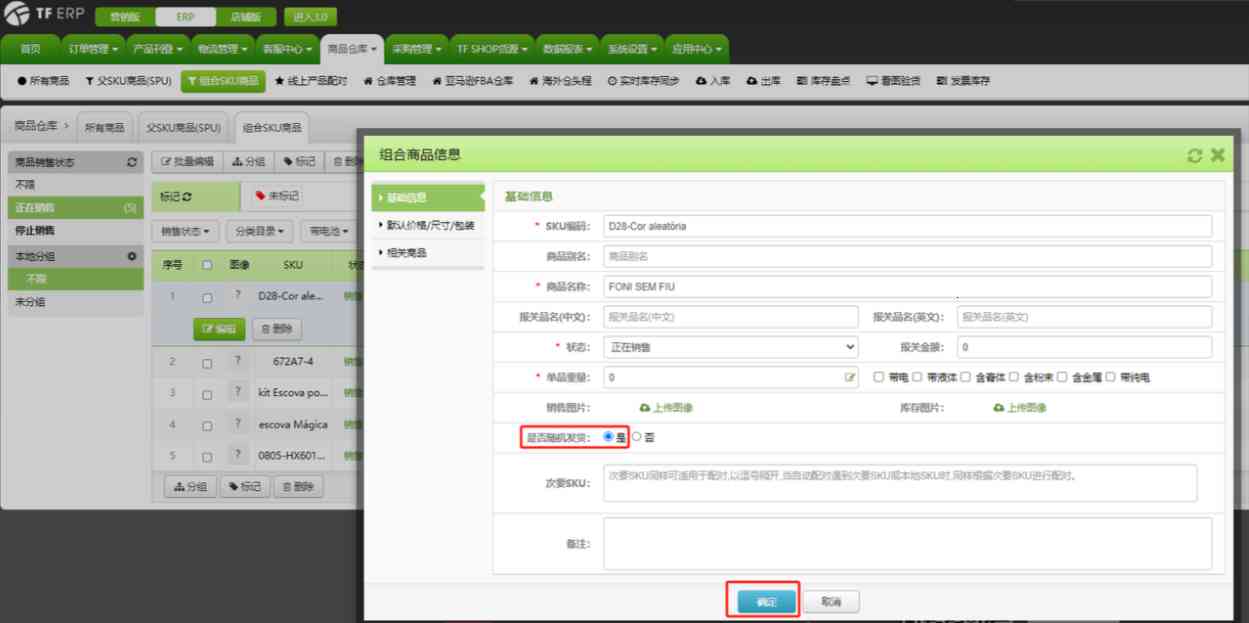This screenshot has height=623, width=1249.
Task: Click the 确定 confirm button
Action: click(x=763, y=600)
